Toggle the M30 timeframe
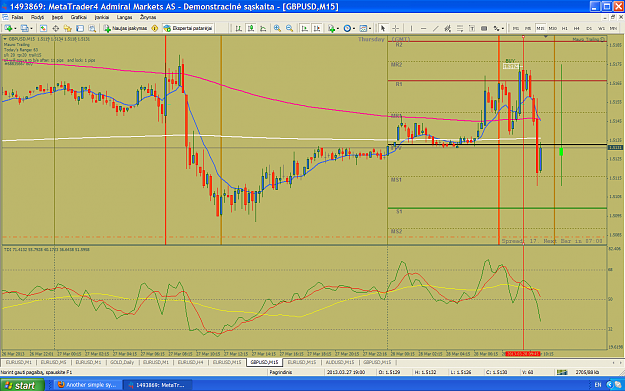The height and width of the screenshot is (391, 625). 552,28
